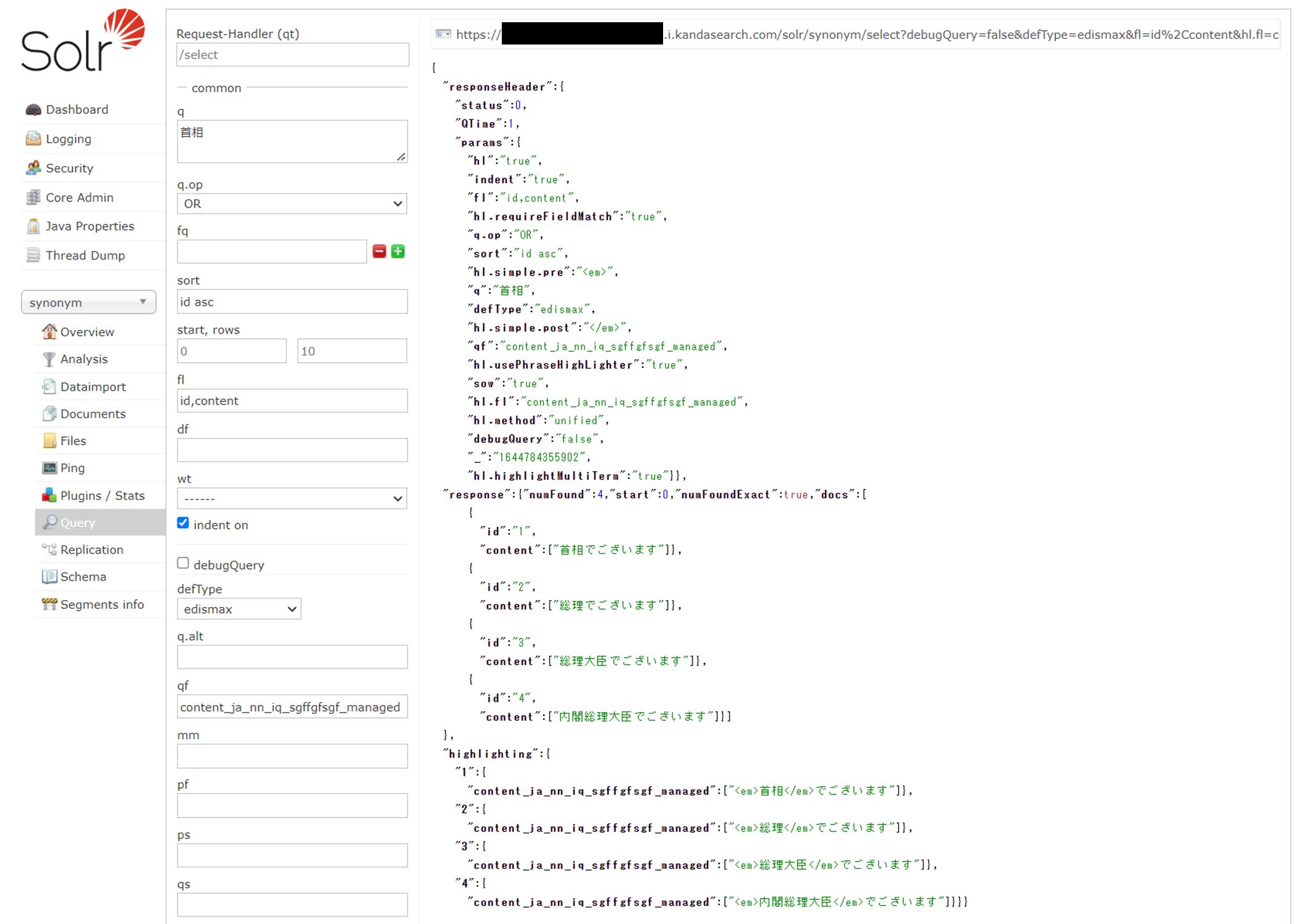The width and height of the screenshot is (1299, 924).
Task: Click the empty df field
Action: coord(292,450)
